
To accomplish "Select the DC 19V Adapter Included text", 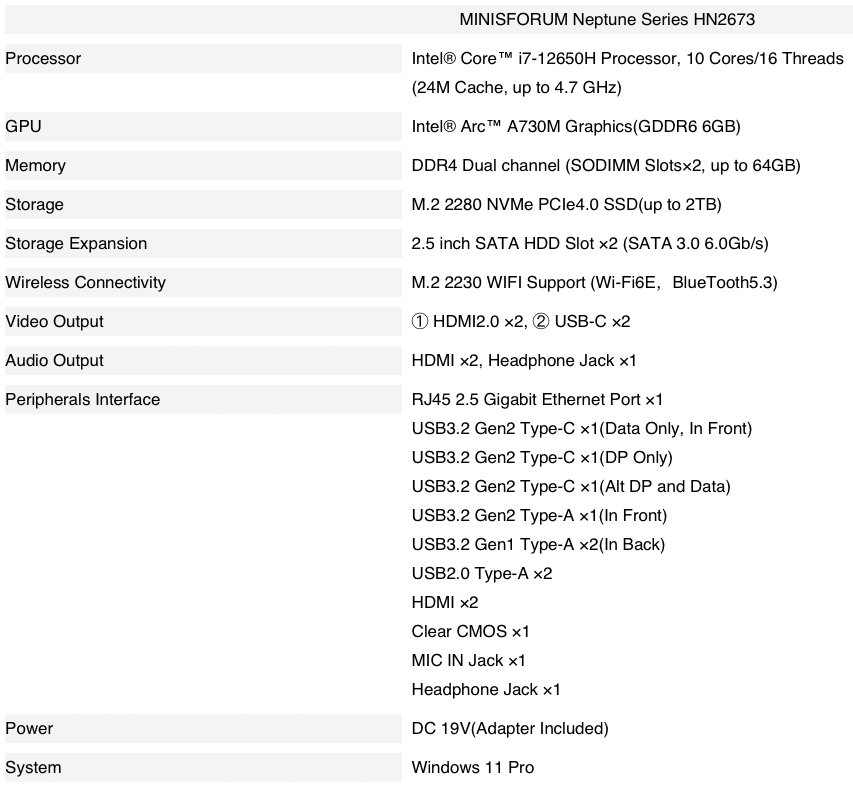I will point(509,729).
